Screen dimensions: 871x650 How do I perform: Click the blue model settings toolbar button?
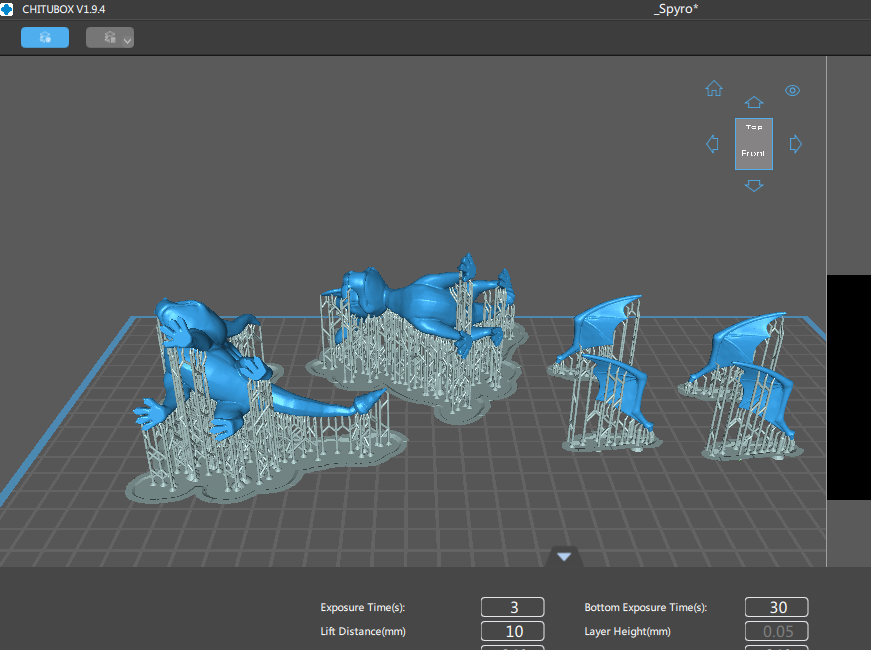[45, 37]
